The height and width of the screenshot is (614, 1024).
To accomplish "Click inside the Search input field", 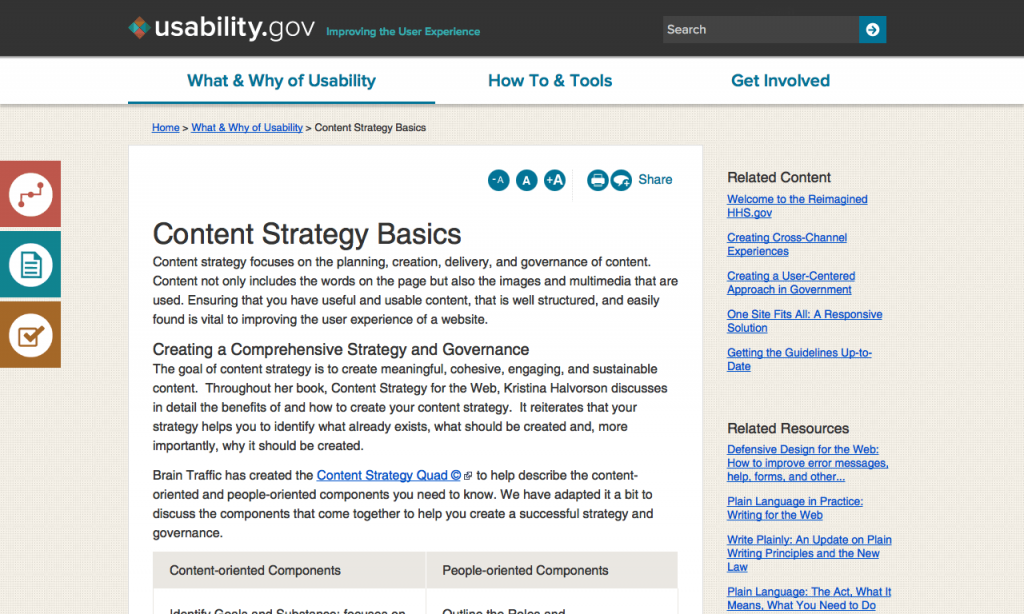I will pos(760,29).
